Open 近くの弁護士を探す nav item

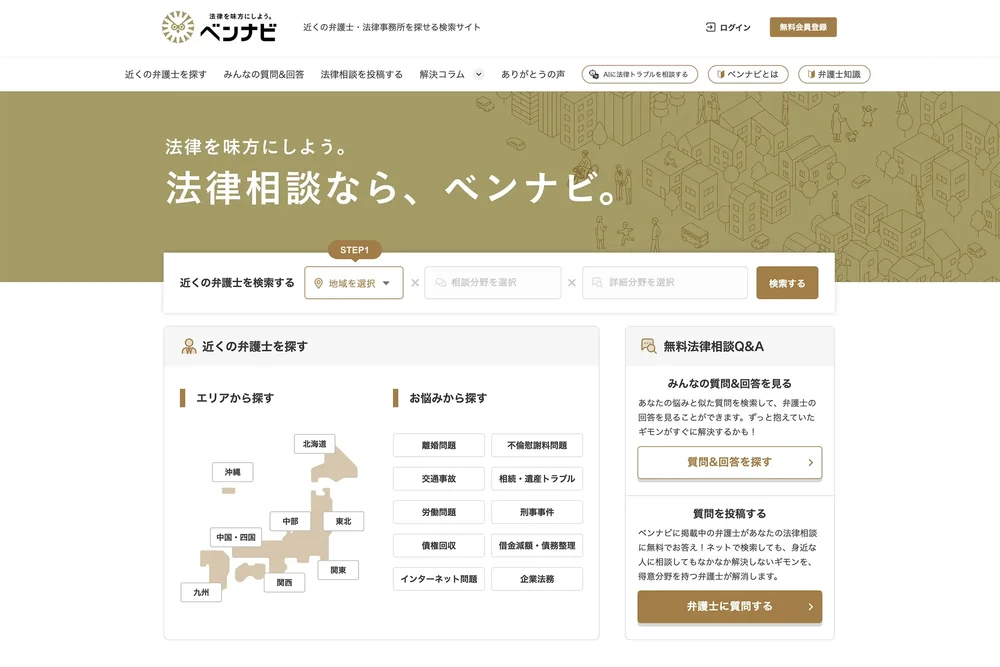click(x=166, y=74)
